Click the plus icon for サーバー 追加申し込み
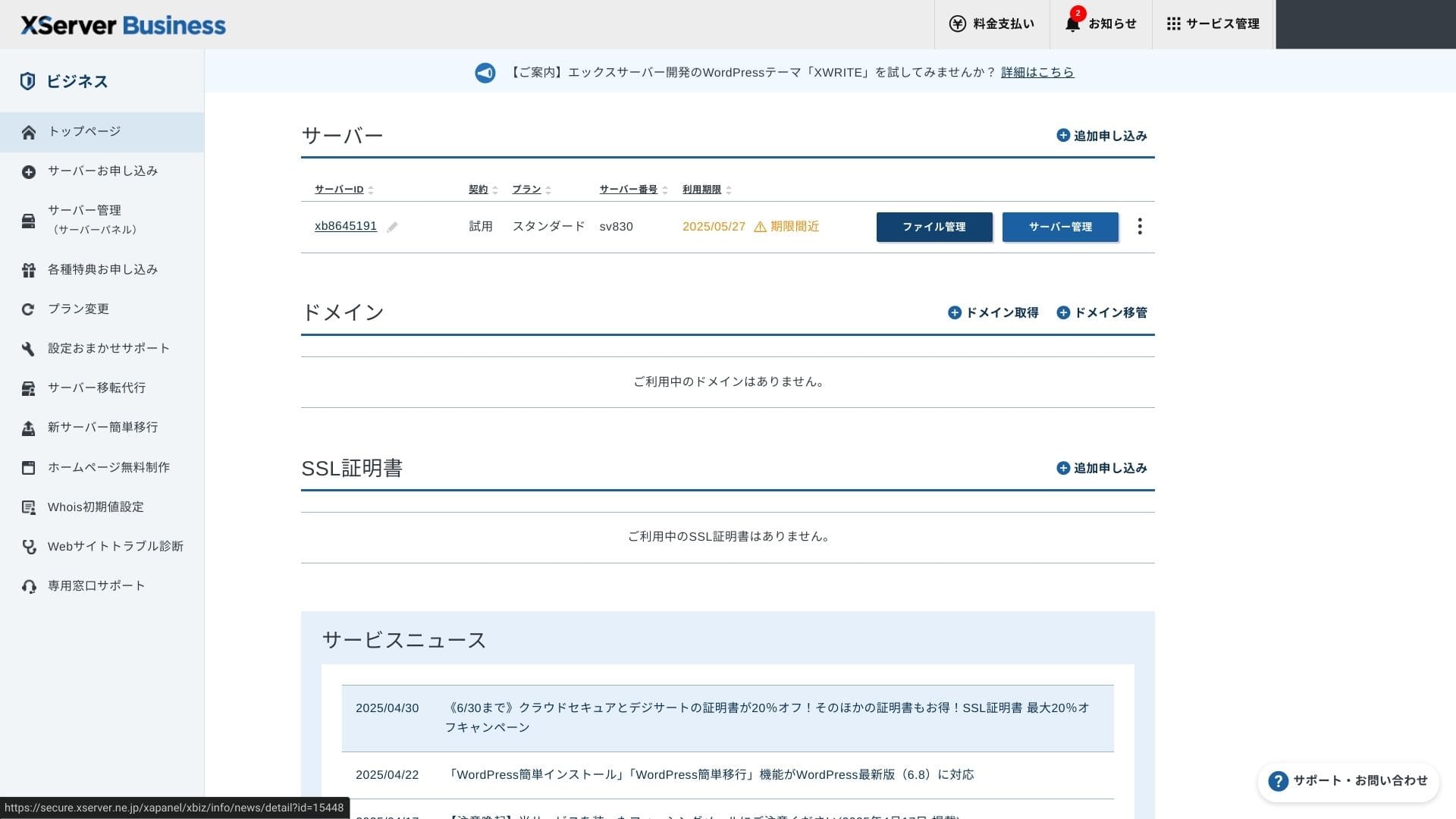Image resolution: width=1456 pixels, height=819 pixels. (x=1063, y=135)
